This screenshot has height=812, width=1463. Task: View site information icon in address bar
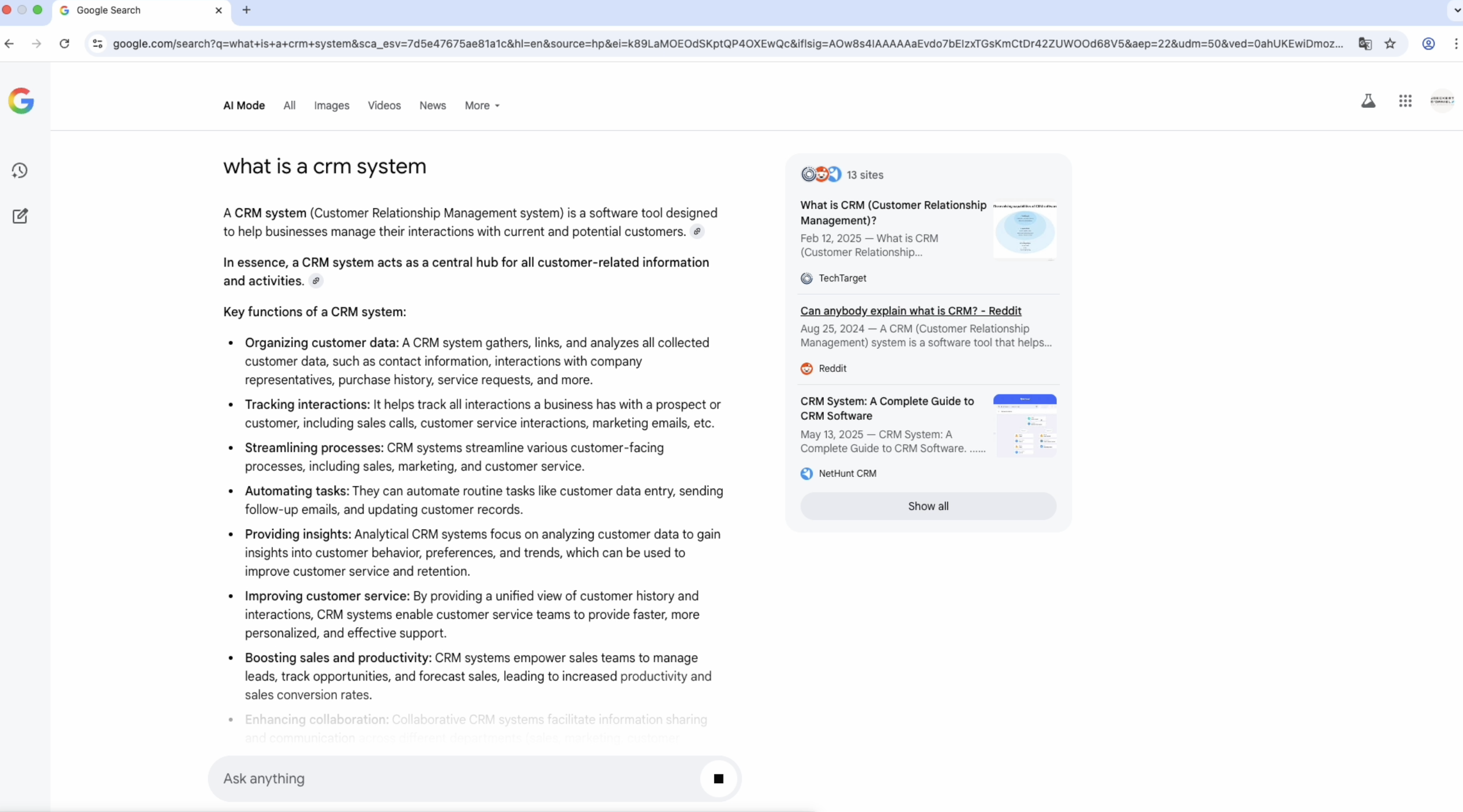98,44
